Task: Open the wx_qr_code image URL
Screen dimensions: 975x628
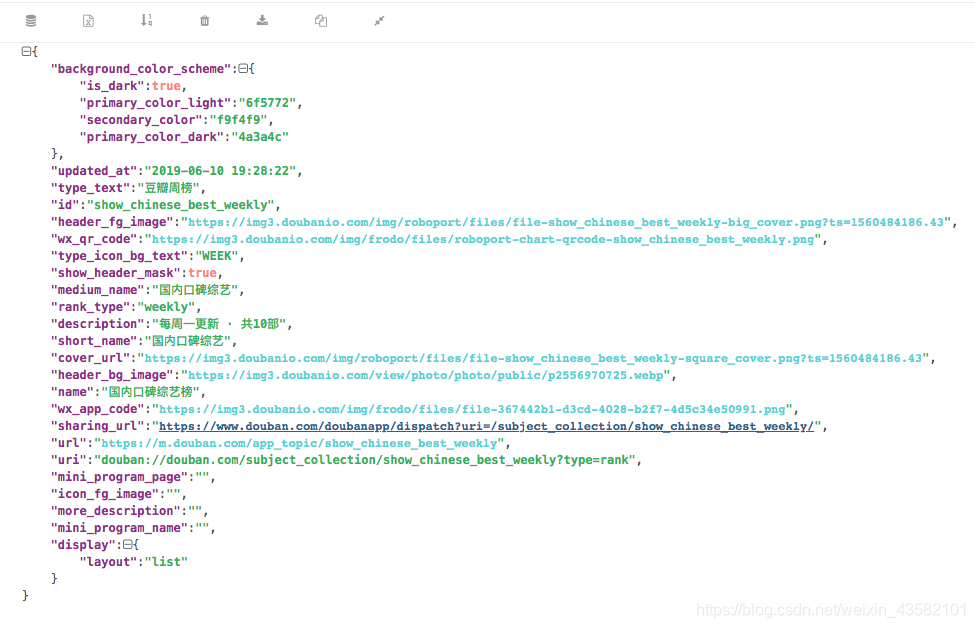Action: [483, 239]
